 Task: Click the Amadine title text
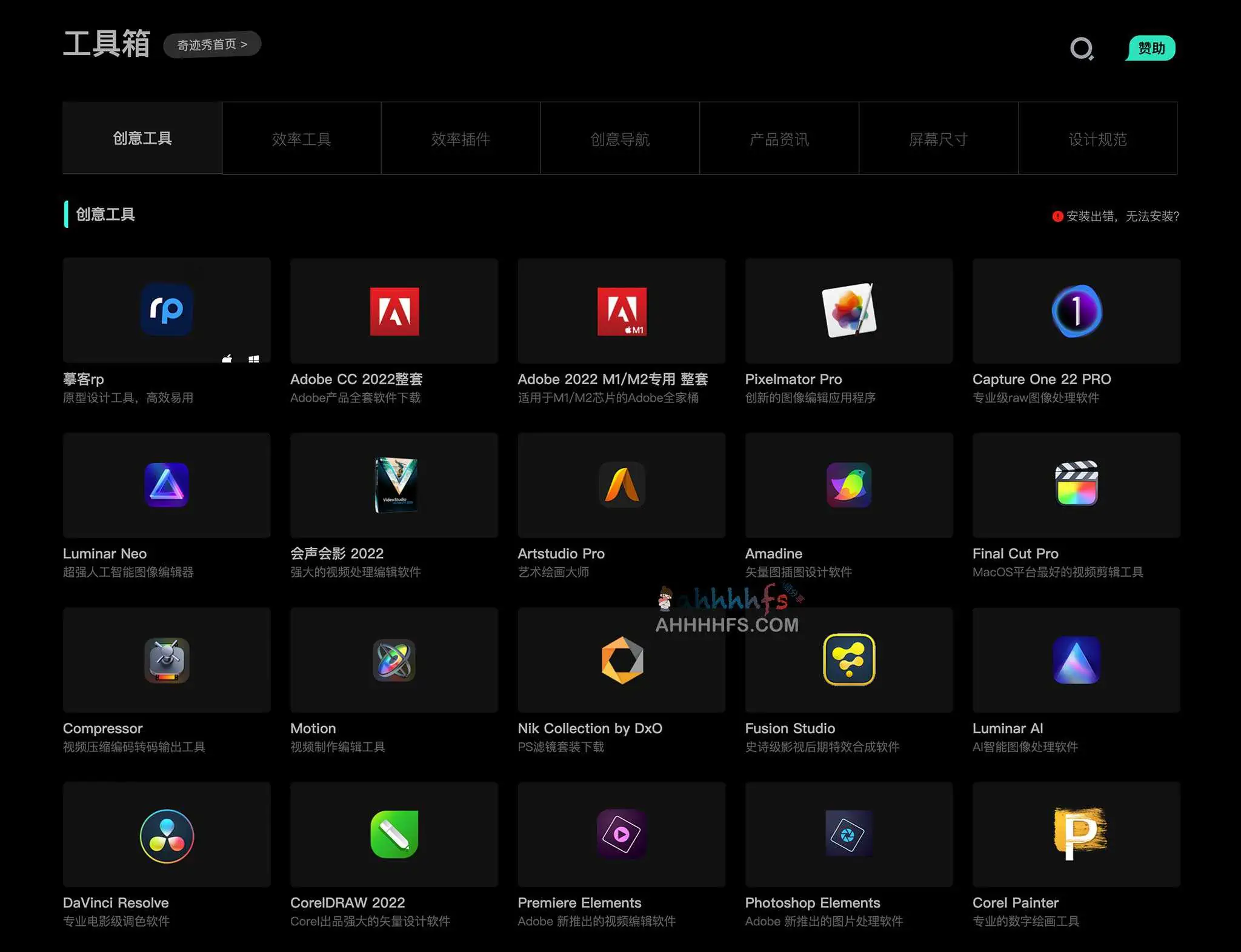point(774,553)
